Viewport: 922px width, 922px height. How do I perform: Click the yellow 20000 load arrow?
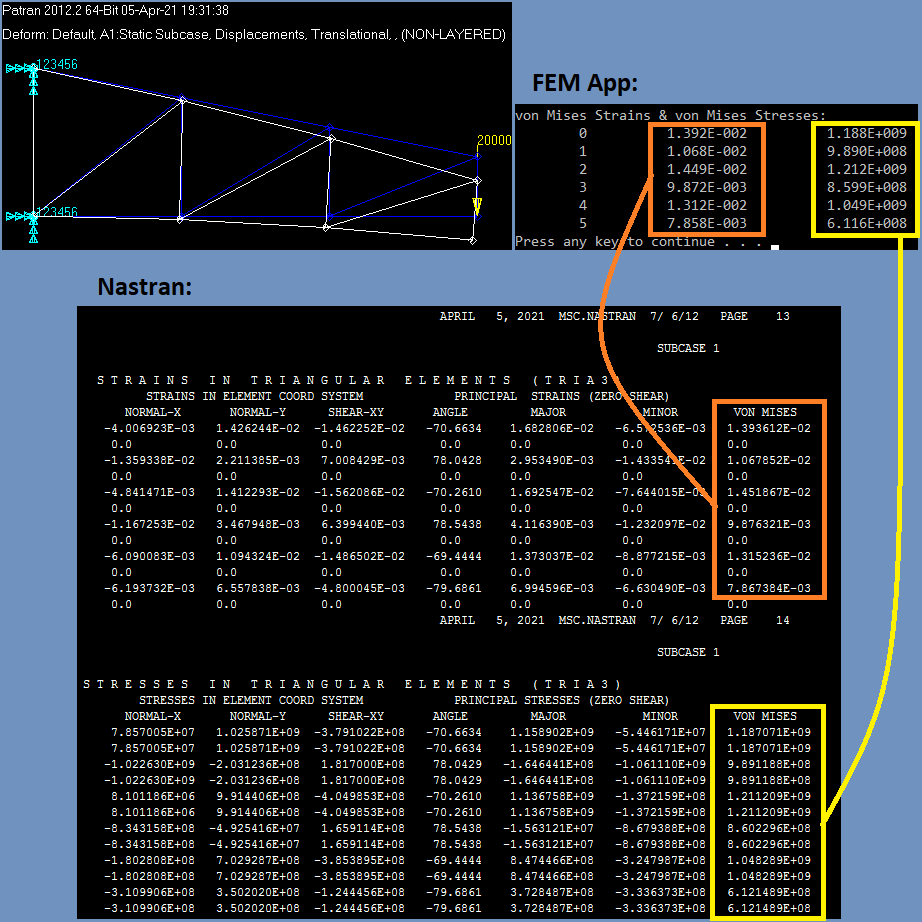pyautogui.click(x=476, y=205)
